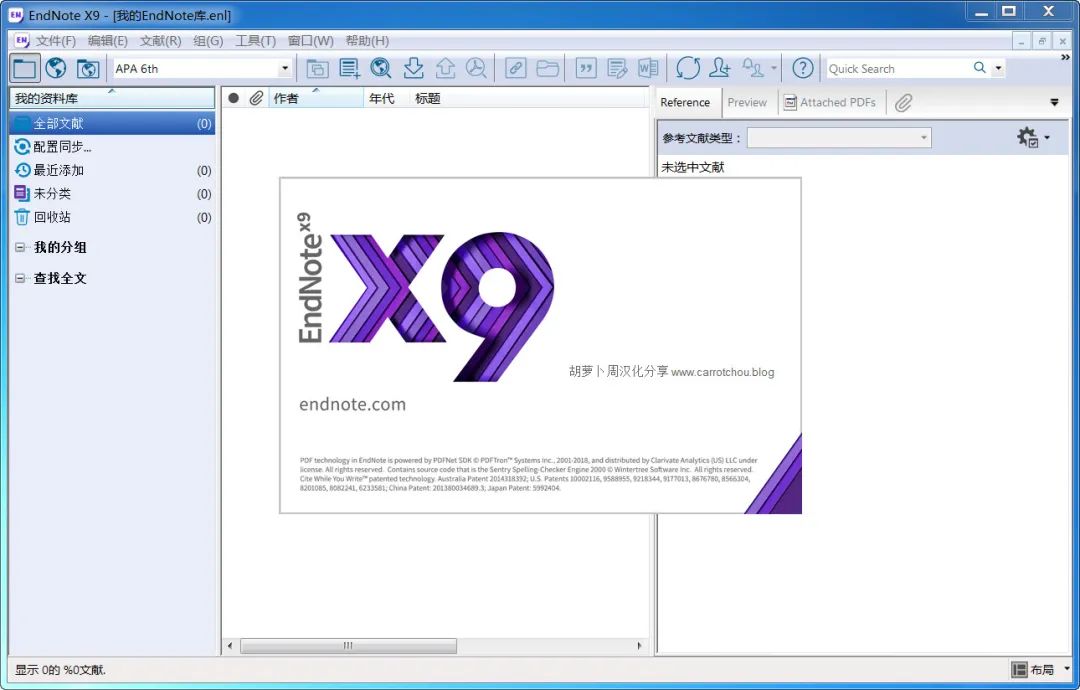The image size is (1080, 690).
Task: Open the 文件(F) menu
Action: (x=55, y=41)
